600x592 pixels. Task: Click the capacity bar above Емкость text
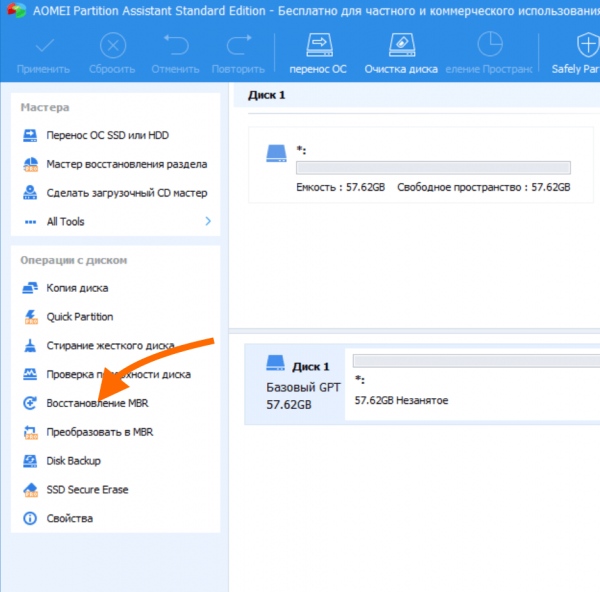point(433,168)
